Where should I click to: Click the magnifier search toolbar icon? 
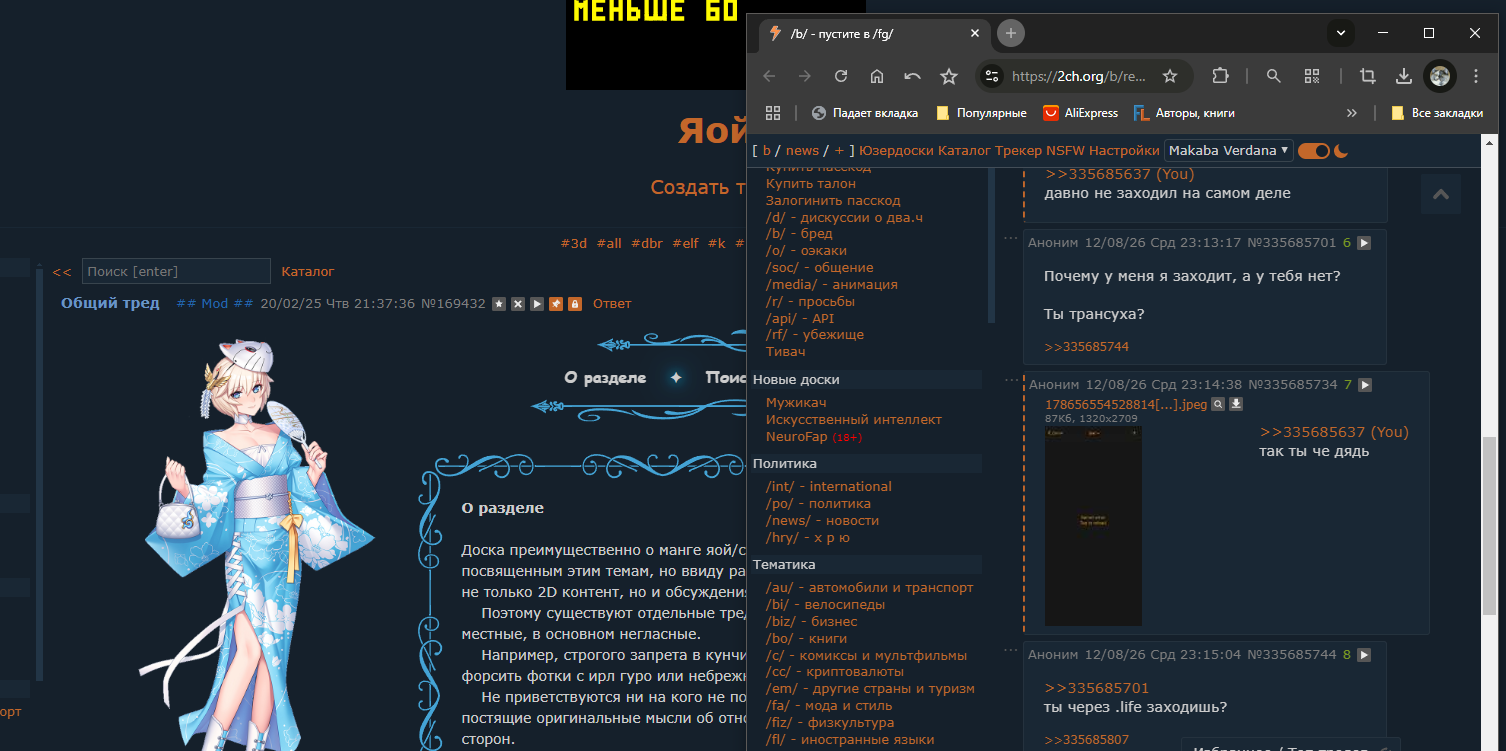(1274, 76)
